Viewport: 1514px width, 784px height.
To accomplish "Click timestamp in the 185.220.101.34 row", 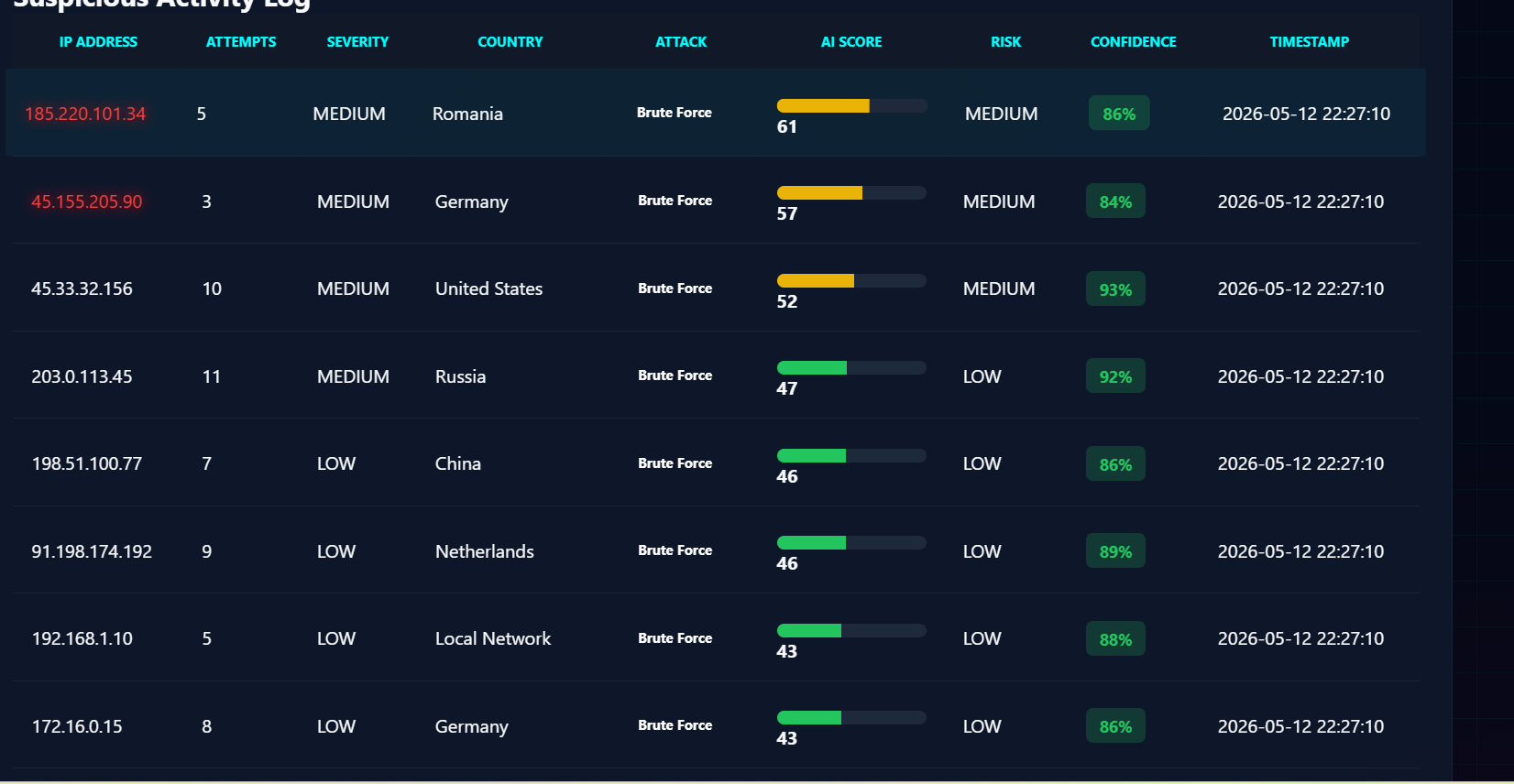I will [x=1306, y=114].
